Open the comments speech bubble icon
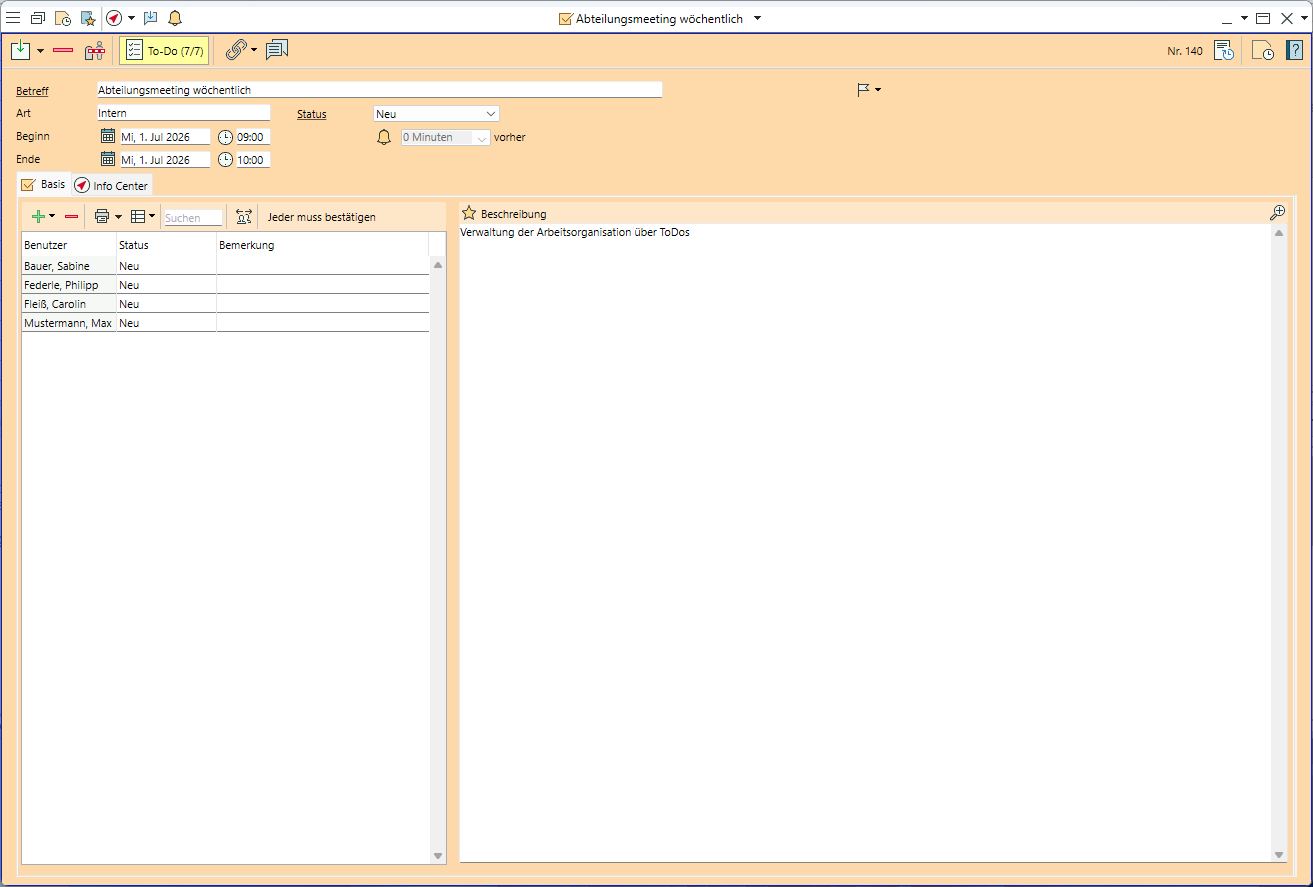 [277, 50]
